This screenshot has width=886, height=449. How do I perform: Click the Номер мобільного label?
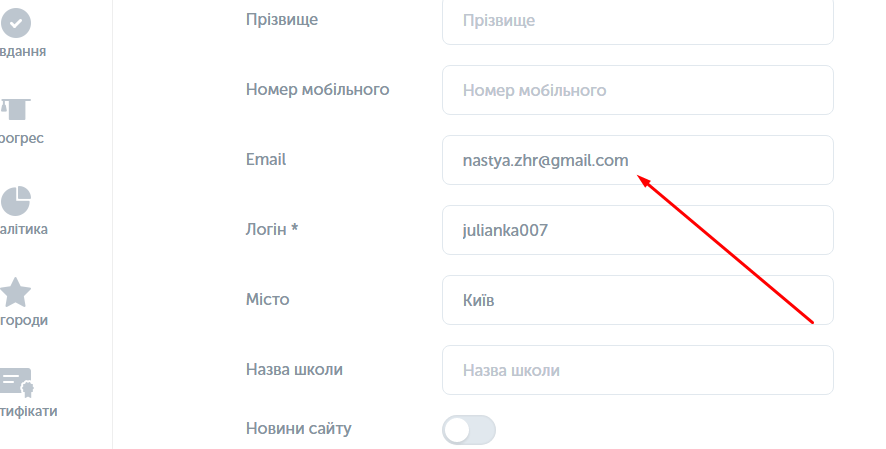pyautogui.click(x=318, y=89)
